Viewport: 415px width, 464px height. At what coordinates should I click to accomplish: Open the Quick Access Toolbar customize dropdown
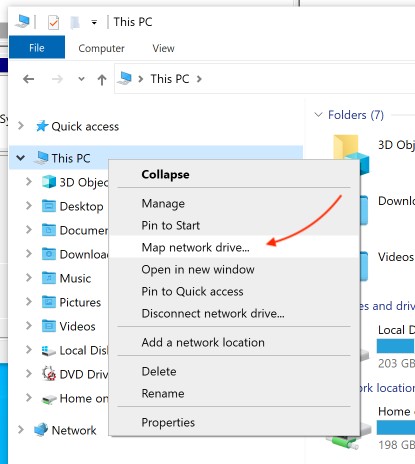pyautogui.click(x=94, y=23)
